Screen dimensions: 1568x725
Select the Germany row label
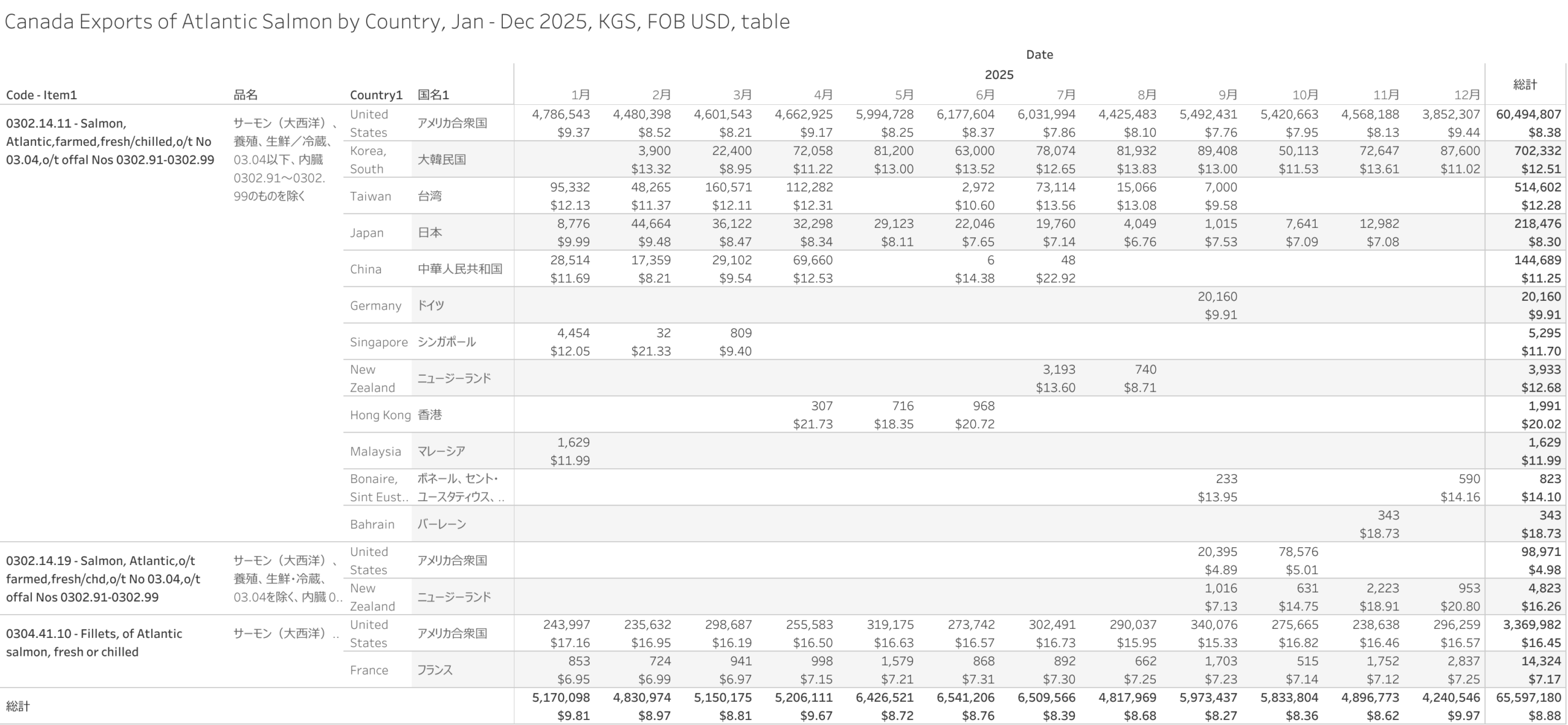375,305
